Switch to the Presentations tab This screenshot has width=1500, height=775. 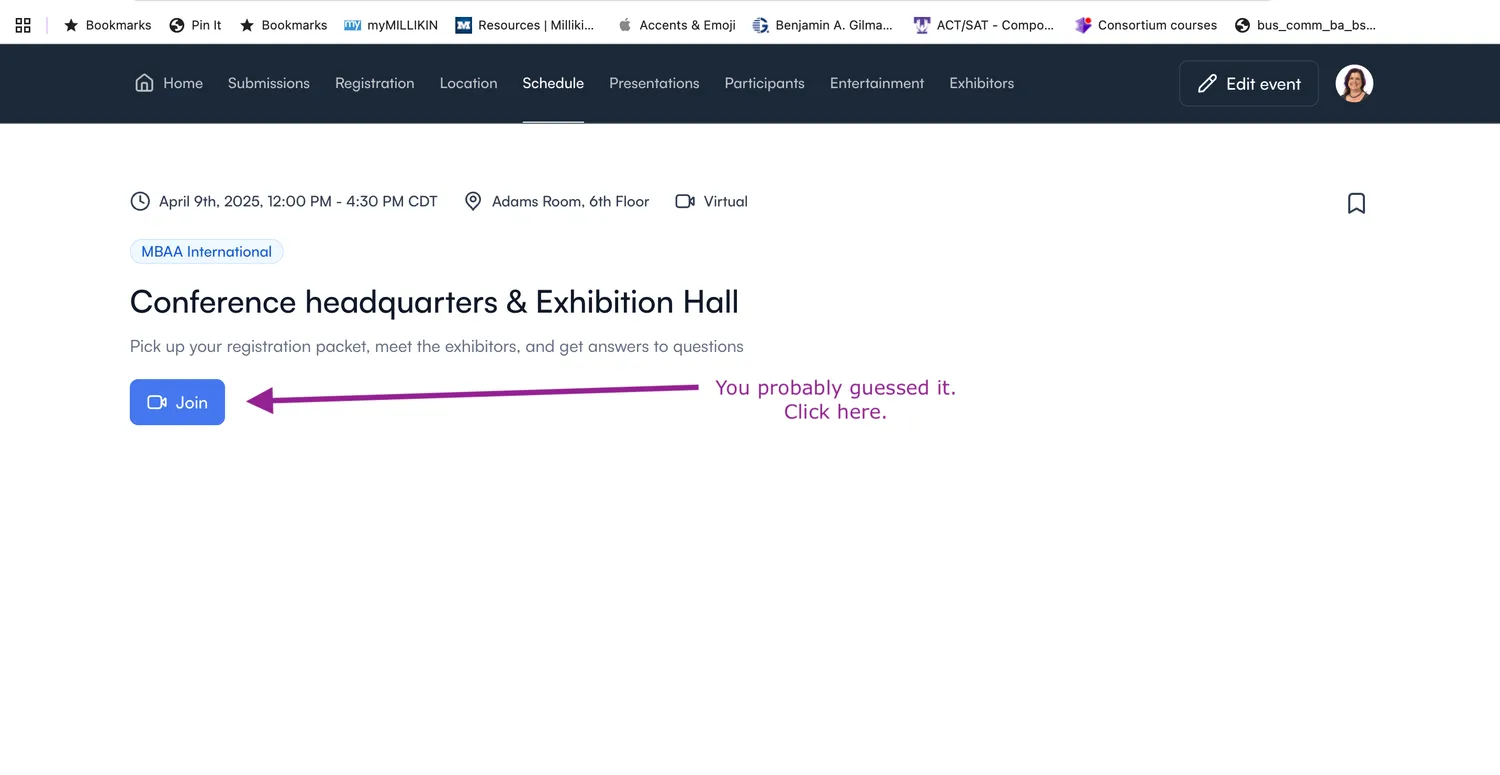point(654,83)
